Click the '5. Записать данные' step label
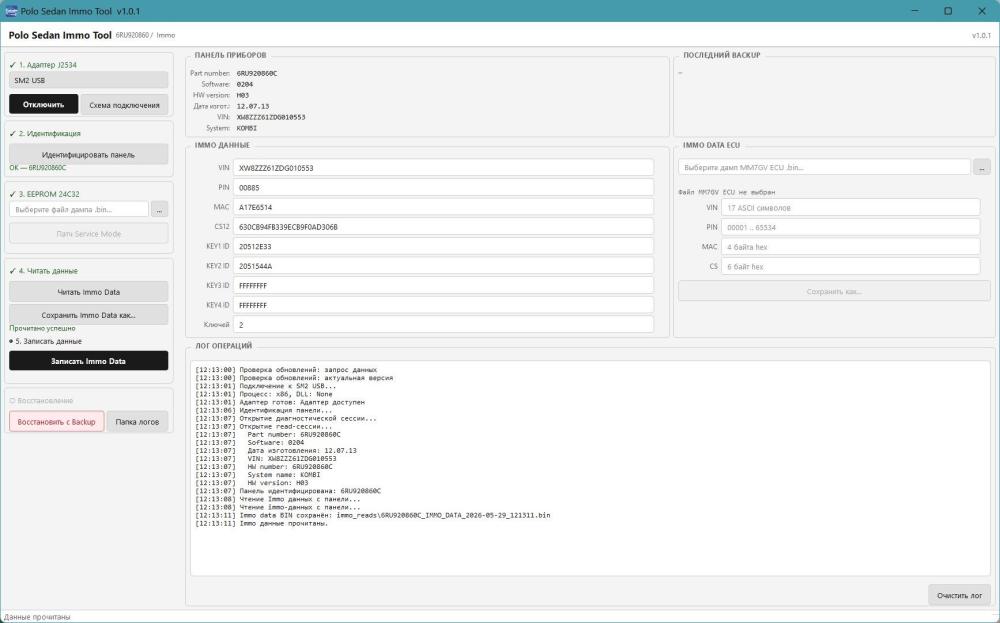This screenshot has width=1000, height=623. click(48, 341)
